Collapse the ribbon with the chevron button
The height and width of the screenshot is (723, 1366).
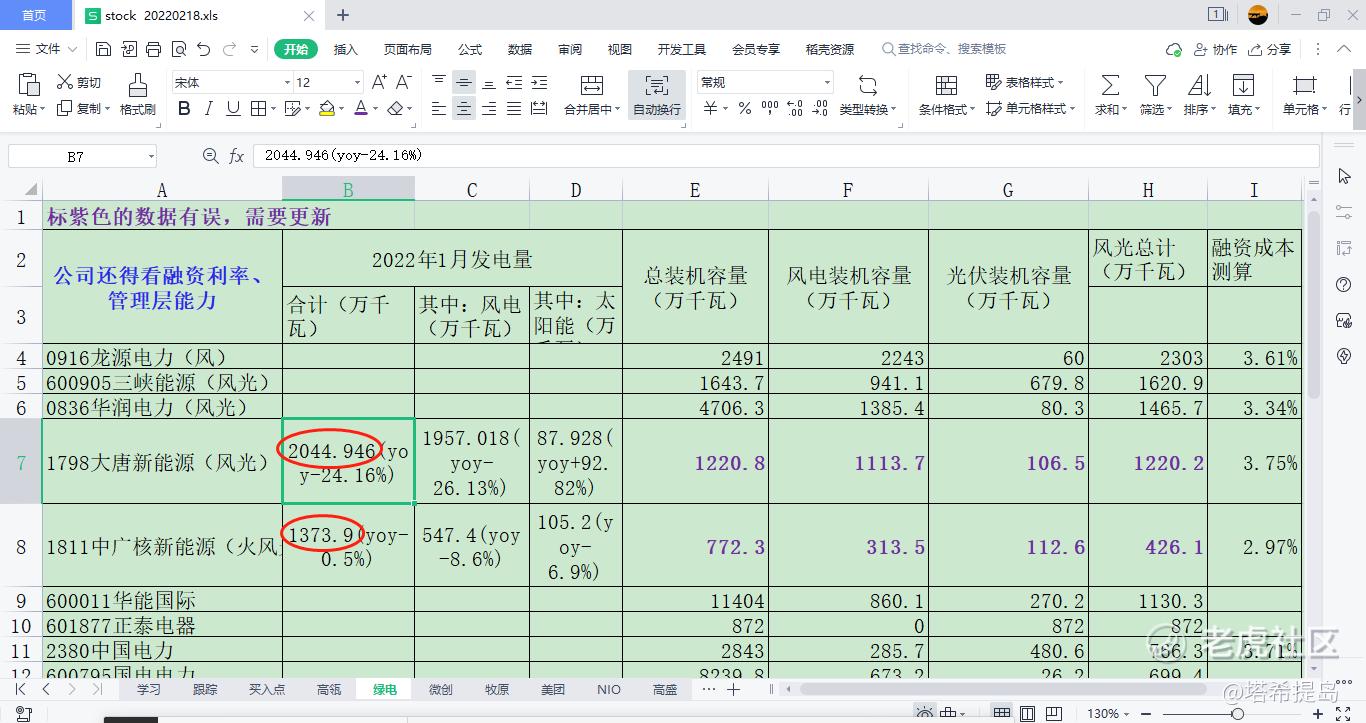coord(1345,49)
